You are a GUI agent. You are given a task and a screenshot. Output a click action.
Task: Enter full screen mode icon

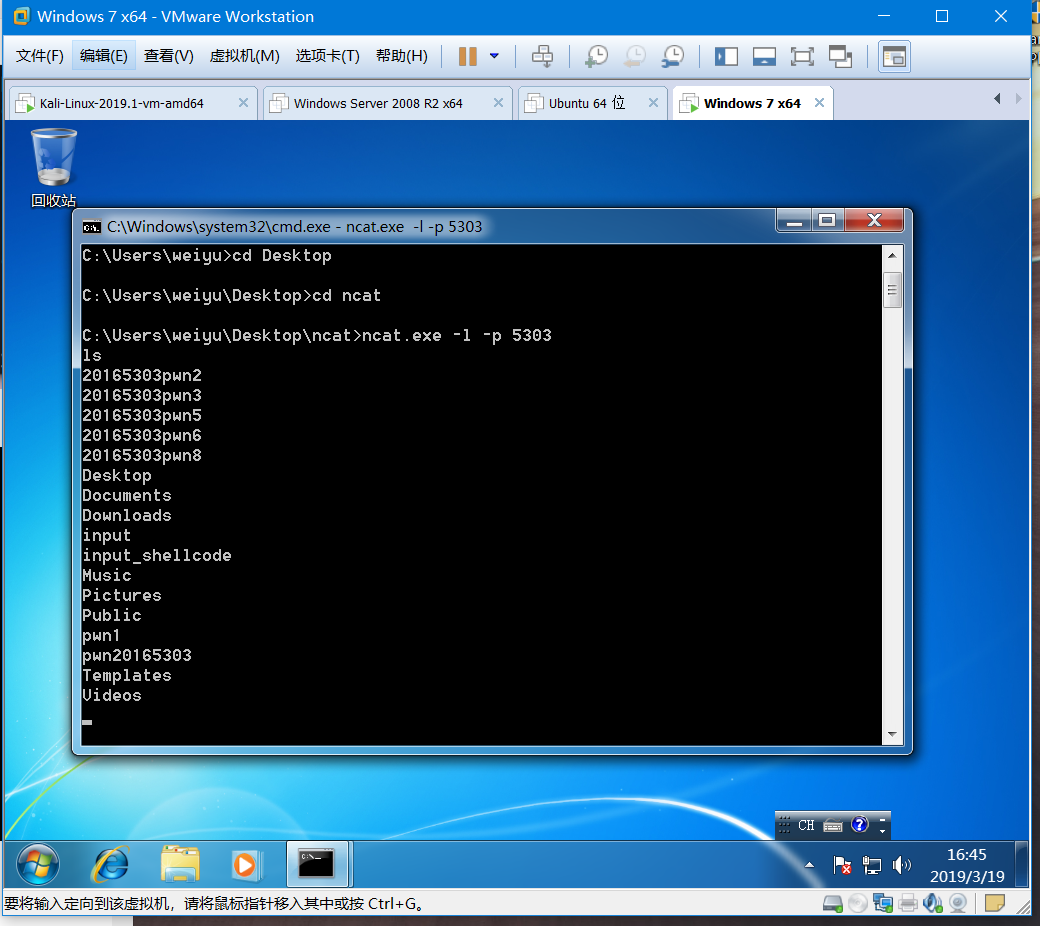click(802, 56)
